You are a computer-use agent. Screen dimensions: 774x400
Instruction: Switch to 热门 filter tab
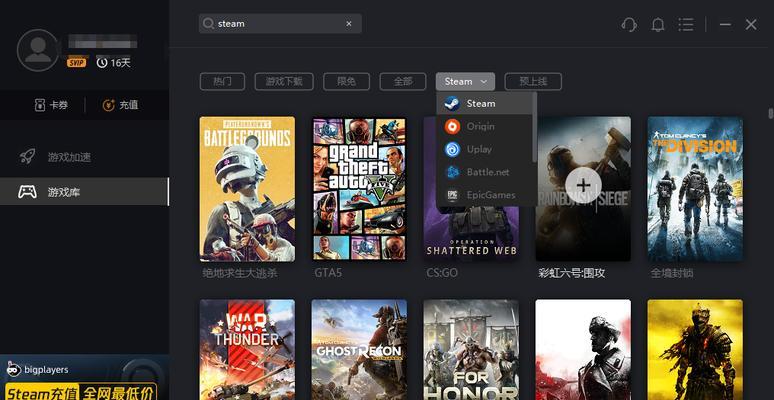pos(222,81)
